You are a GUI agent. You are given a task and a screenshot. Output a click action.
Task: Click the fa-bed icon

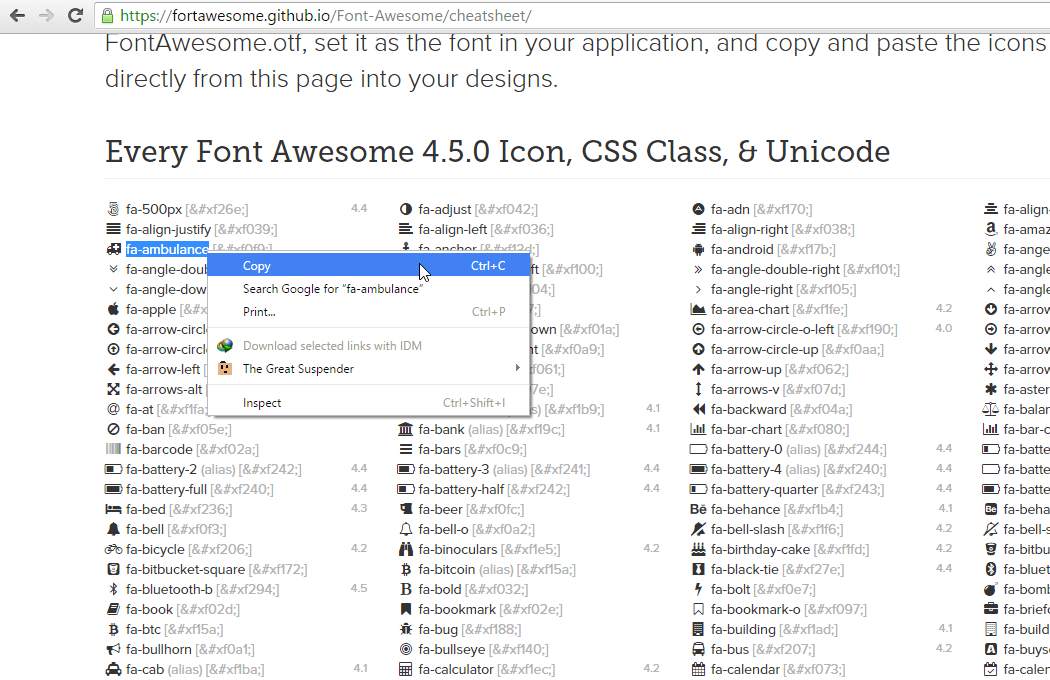click(x=113, y=509)
